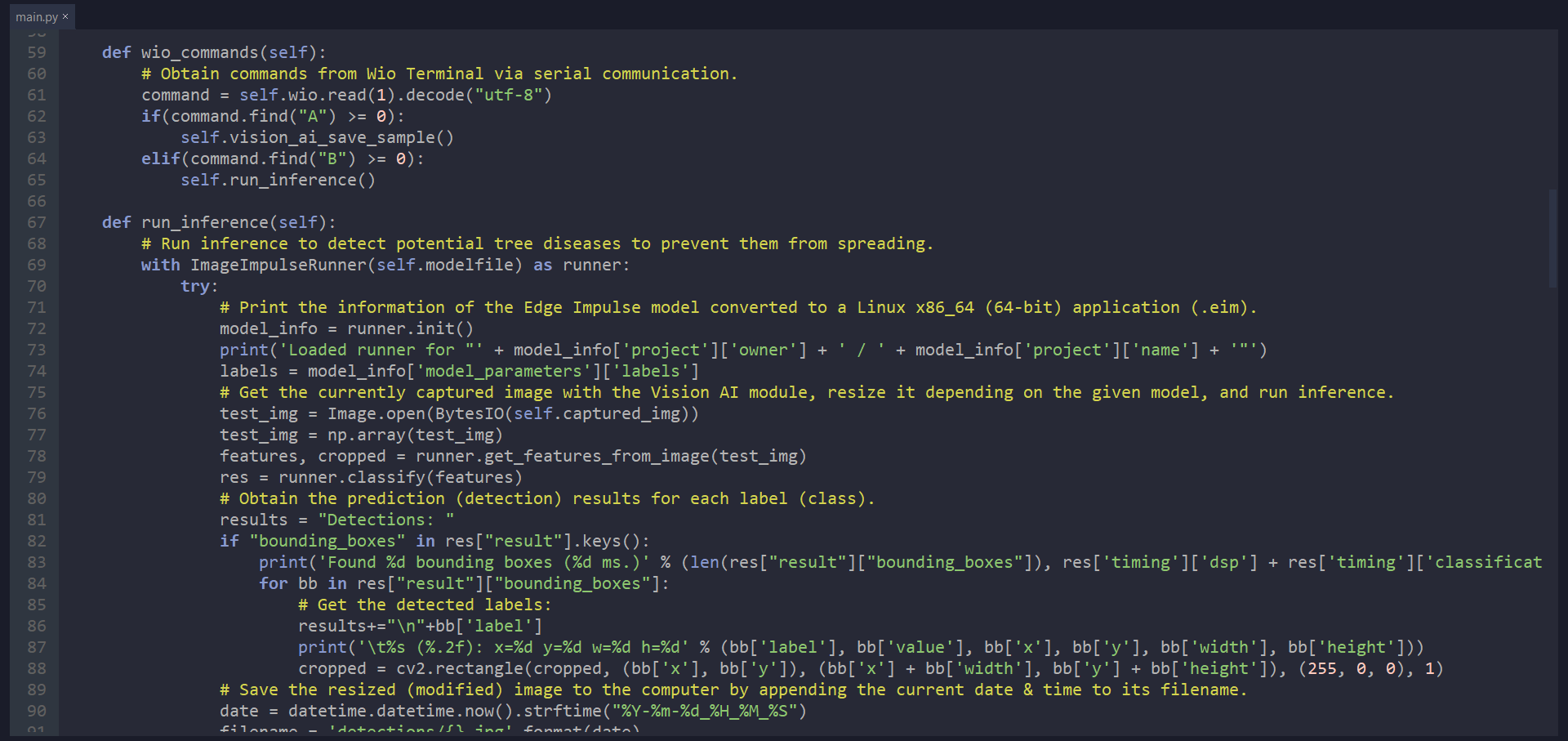Click the vertical scrollbar thumb
Image resolution: width=1568 pixels, height=741 pixels.
click(1552, 239)
